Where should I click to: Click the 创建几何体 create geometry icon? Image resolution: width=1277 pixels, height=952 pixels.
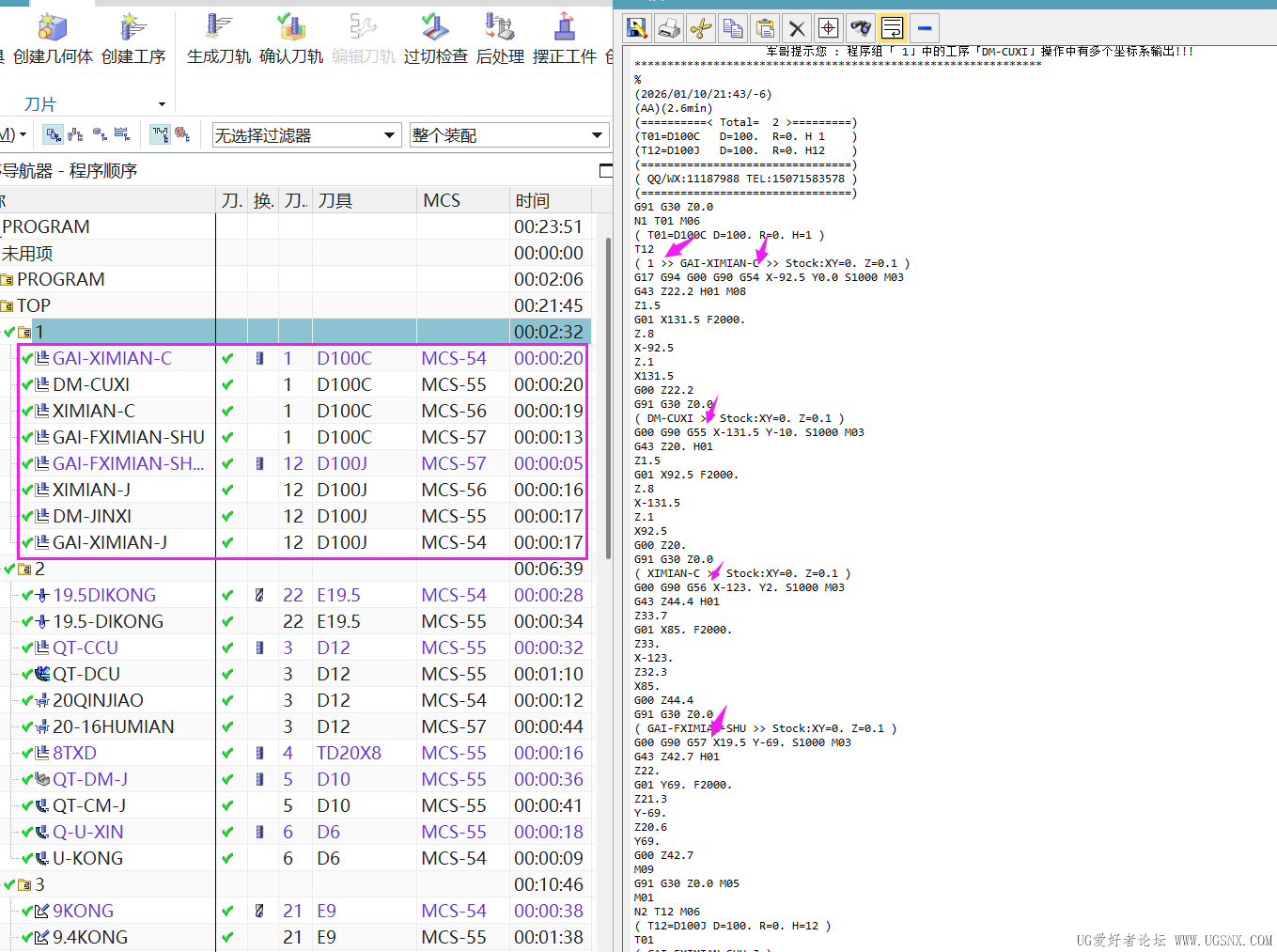pos(53,28)
